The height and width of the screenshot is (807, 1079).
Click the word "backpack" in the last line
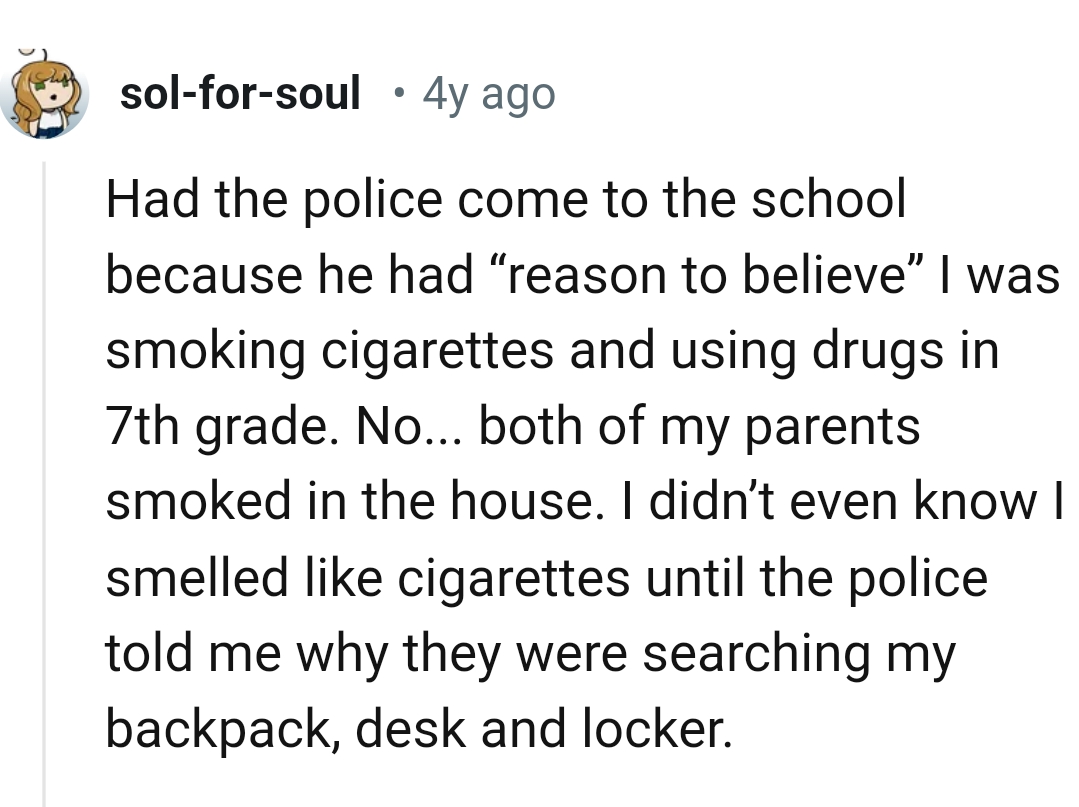(220, 729)
